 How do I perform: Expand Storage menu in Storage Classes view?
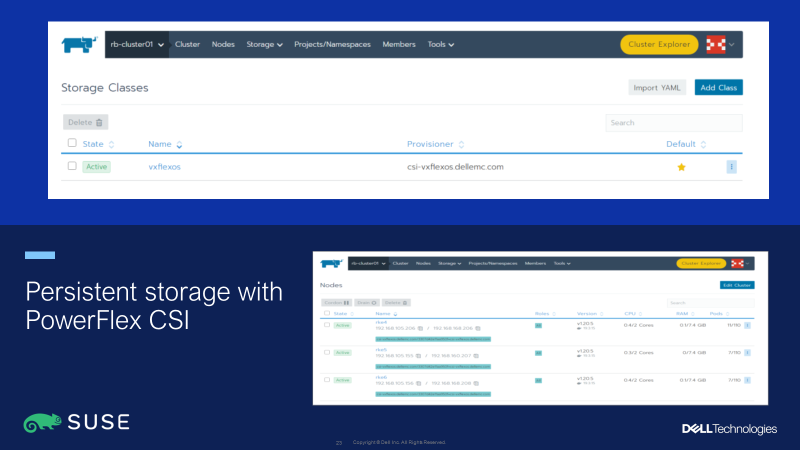(x=264, y=44)
